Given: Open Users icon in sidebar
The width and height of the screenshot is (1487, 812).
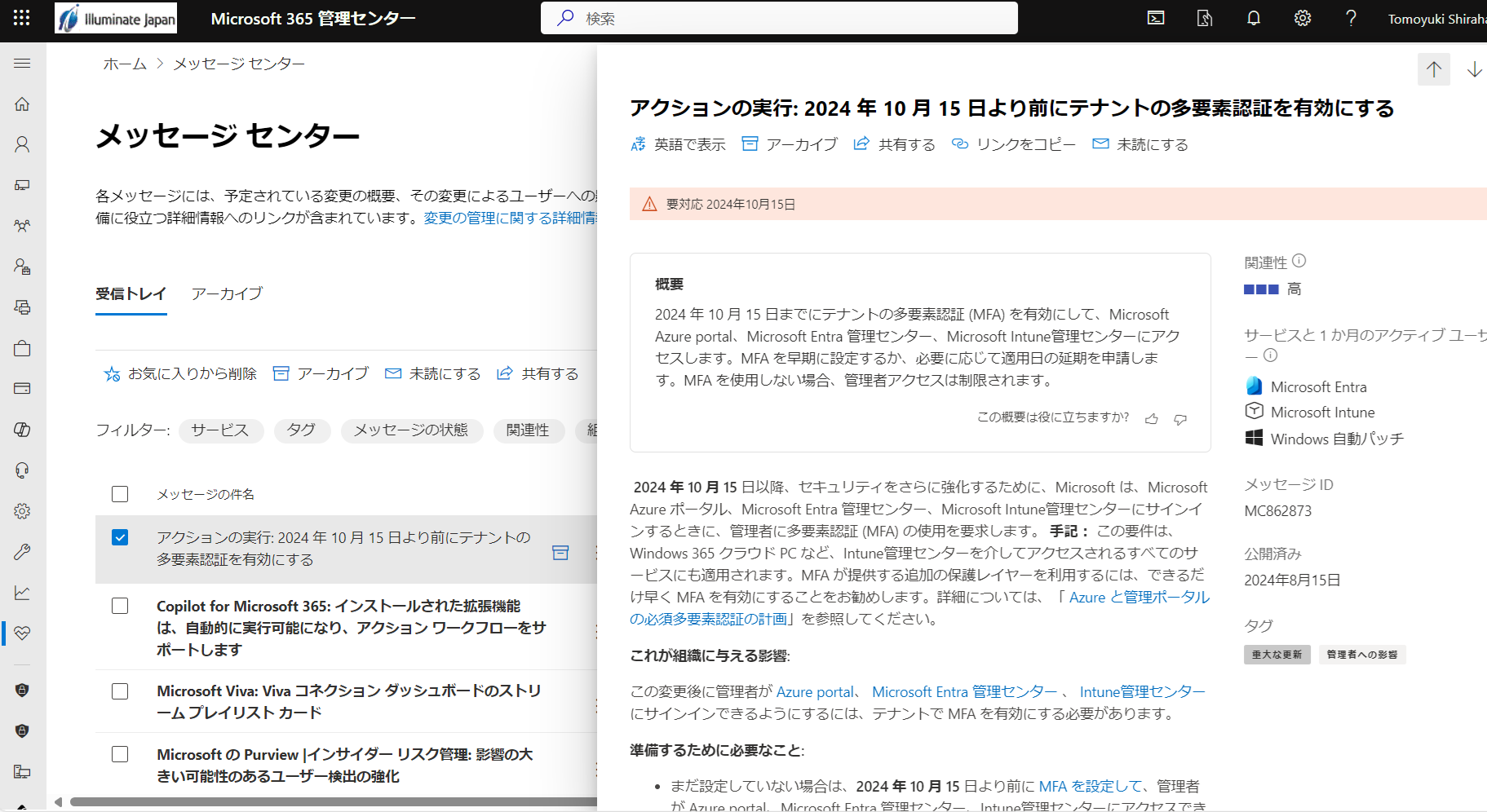Looking at the screenshot, I should tap(22, 144).
